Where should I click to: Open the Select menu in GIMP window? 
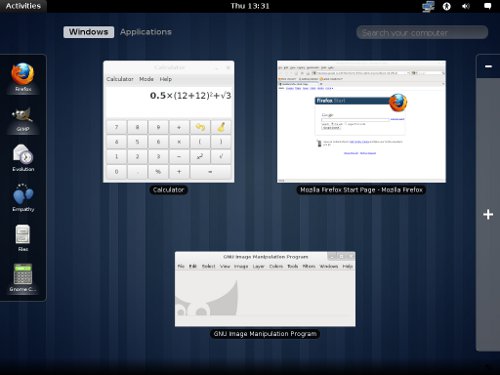(209, 266)
